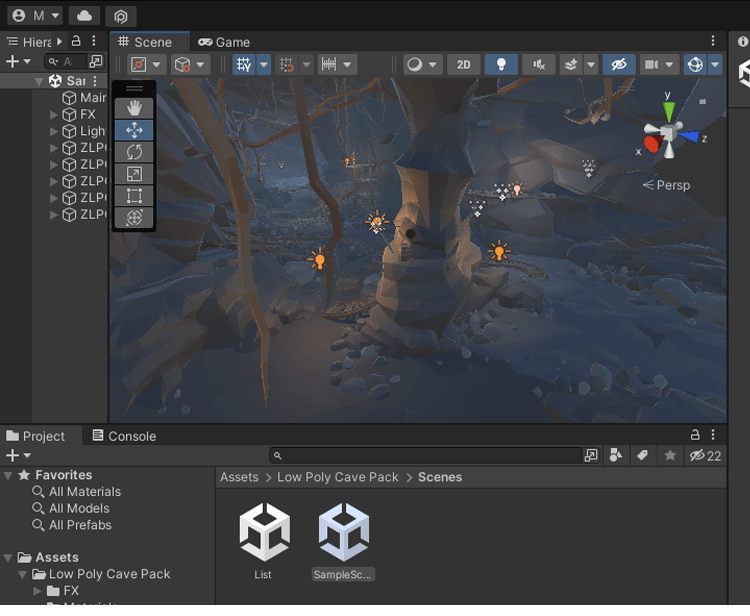
Task: Click the orange point light gizmo left of tower
Action: point(318,260)
